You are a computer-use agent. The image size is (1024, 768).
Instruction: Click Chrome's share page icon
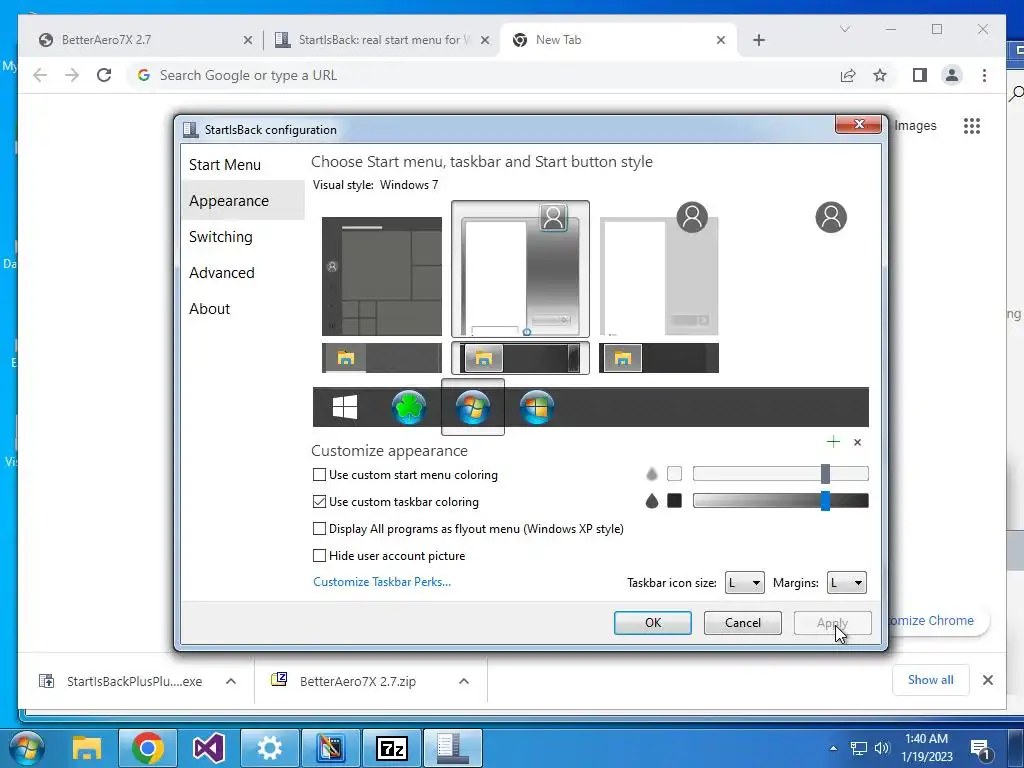(x=848, y=75)
